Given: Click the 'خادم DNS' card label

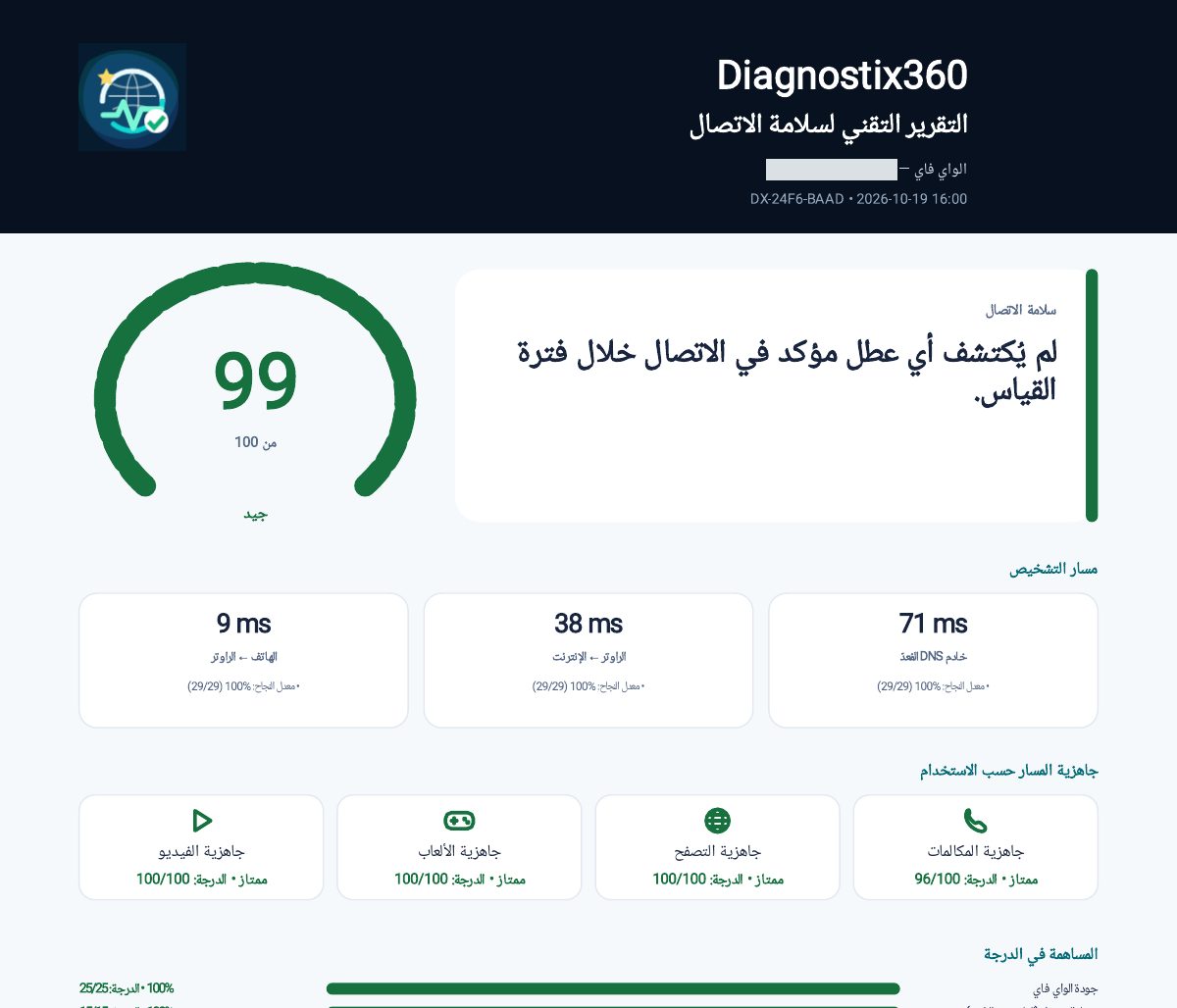Looking at the screenshot, I should (933, 657).
